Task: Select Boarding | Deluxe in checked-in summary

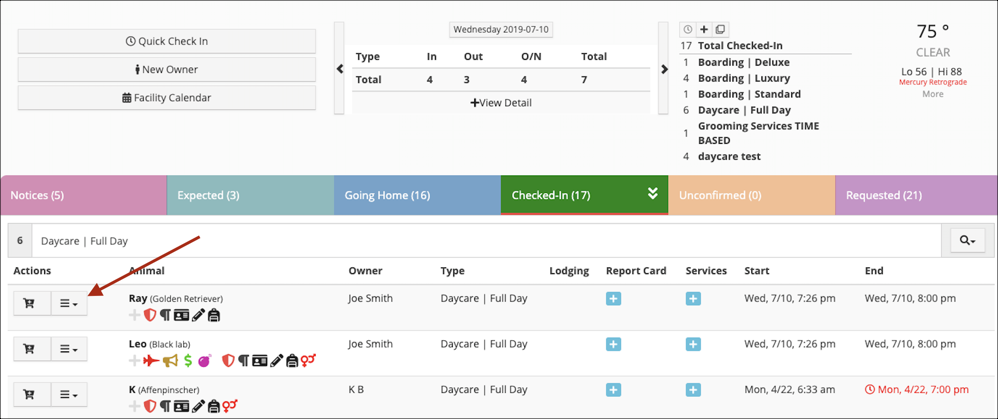Action: point(743,62)
